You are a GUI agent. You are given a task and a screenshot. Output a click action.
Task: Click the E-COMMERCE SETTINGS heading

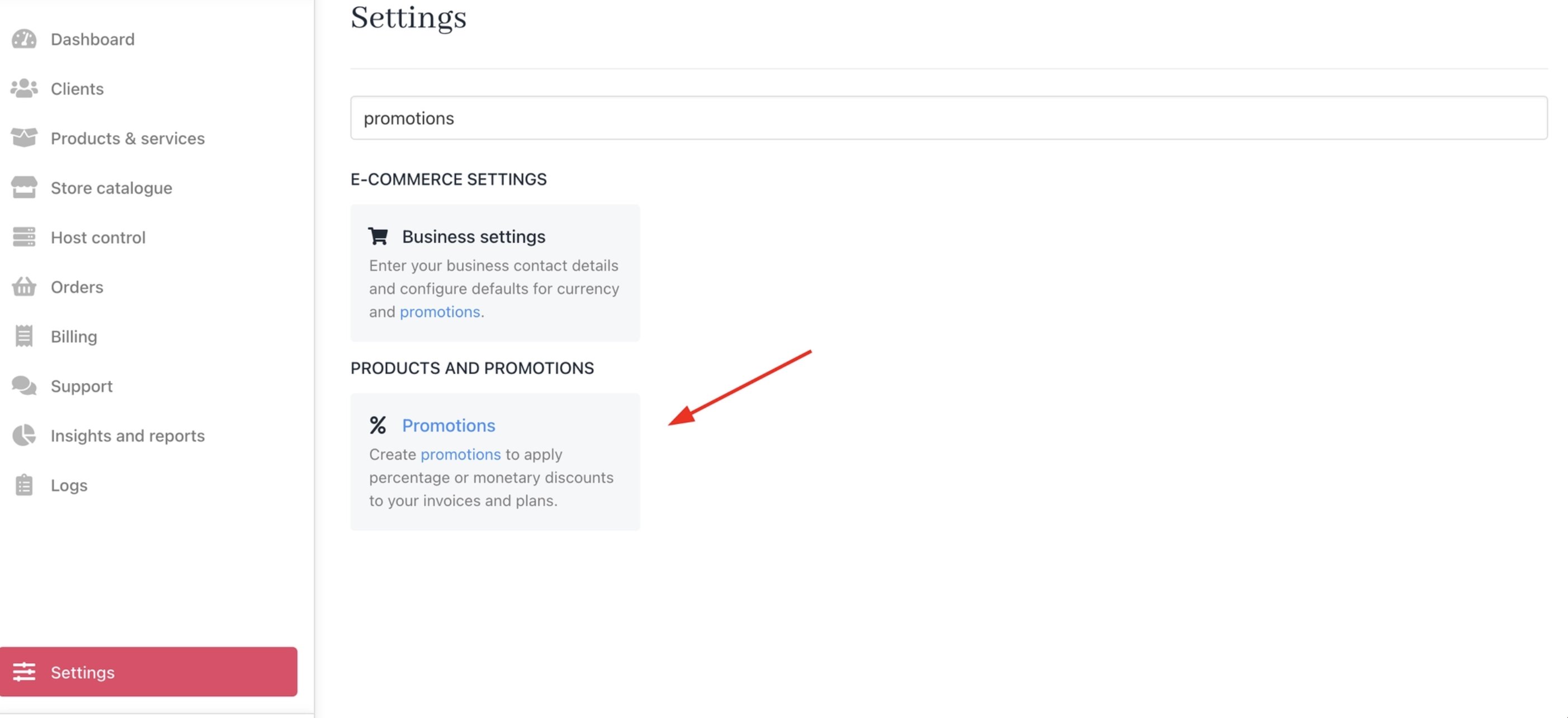pyautogui.click(x=448, y=179)
